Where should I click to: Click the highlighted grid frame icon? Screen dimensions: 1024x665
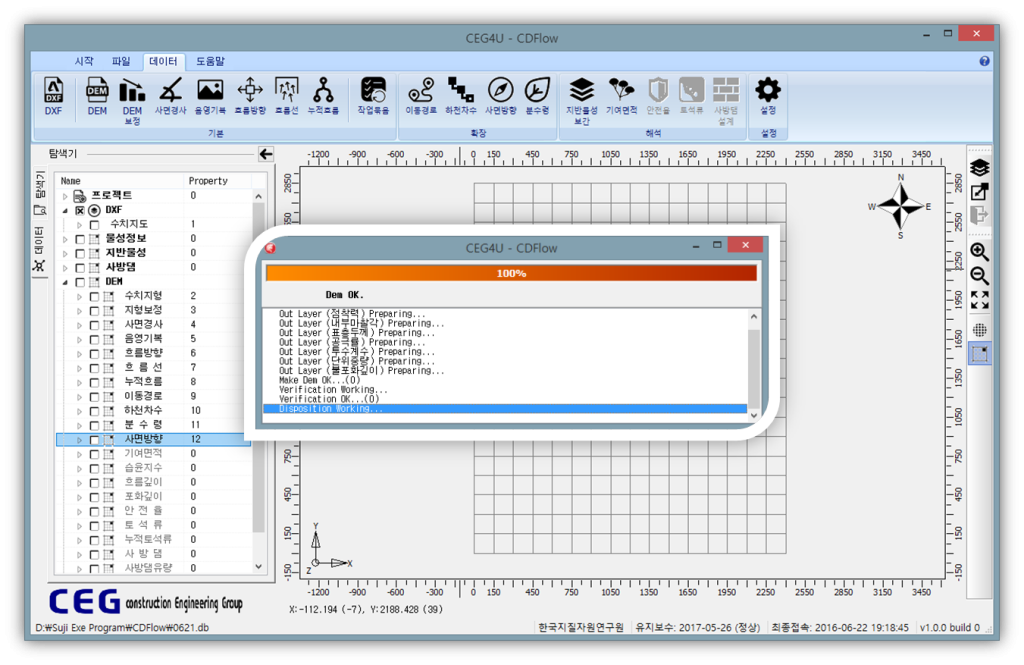click(x=980, y=354)
